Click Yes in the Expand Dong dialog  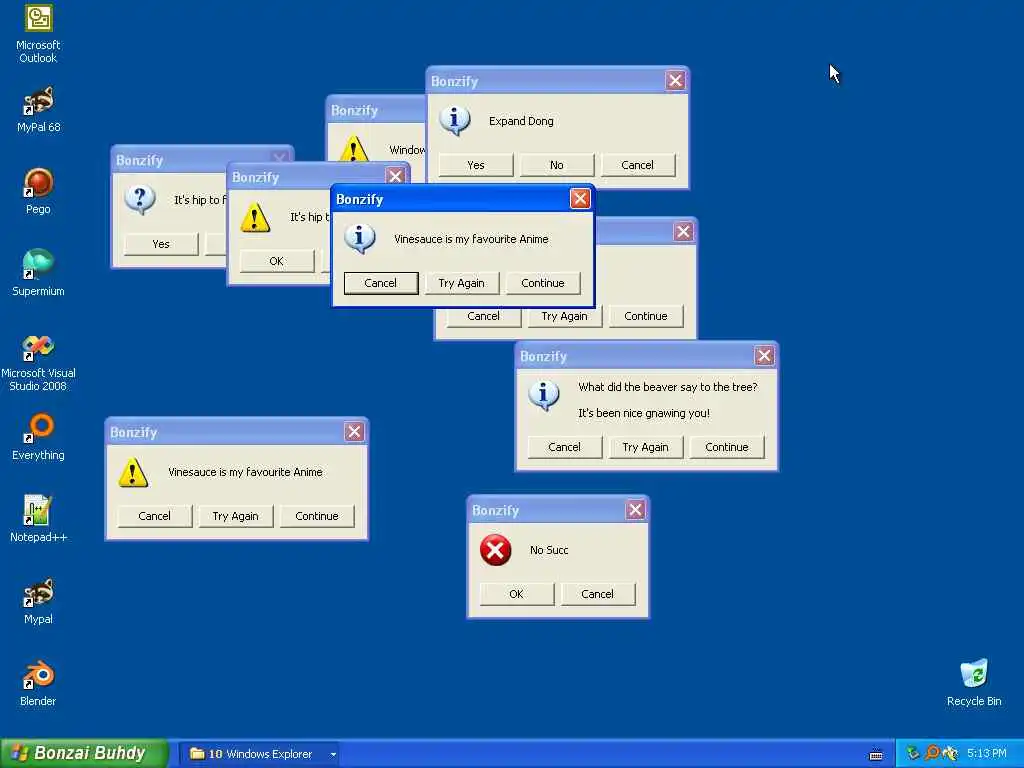(x=476, y=165)
